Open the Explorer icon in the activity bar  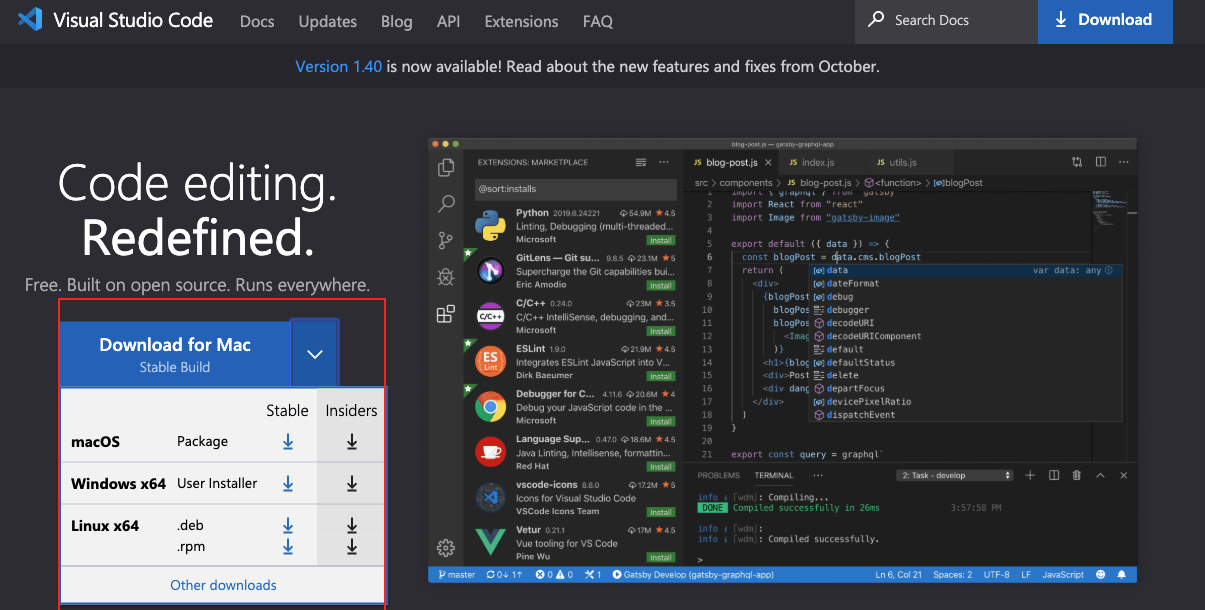(x=446, y=167)
